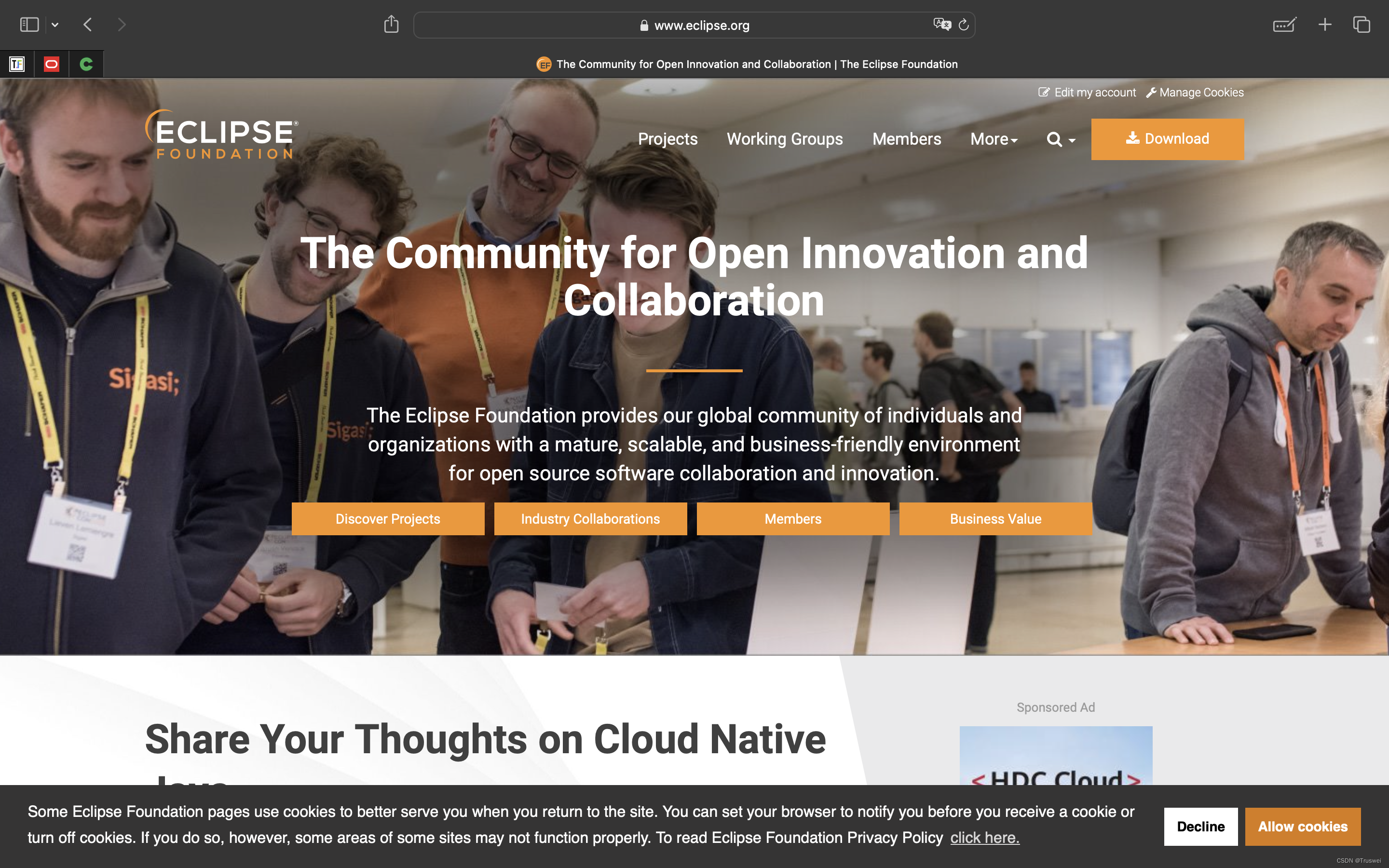Image resolution: width=1389 pixels, height=868 pixels.
Task: Click Allow cookies button
Action: pyautogui.click(x=1302, y=826)
